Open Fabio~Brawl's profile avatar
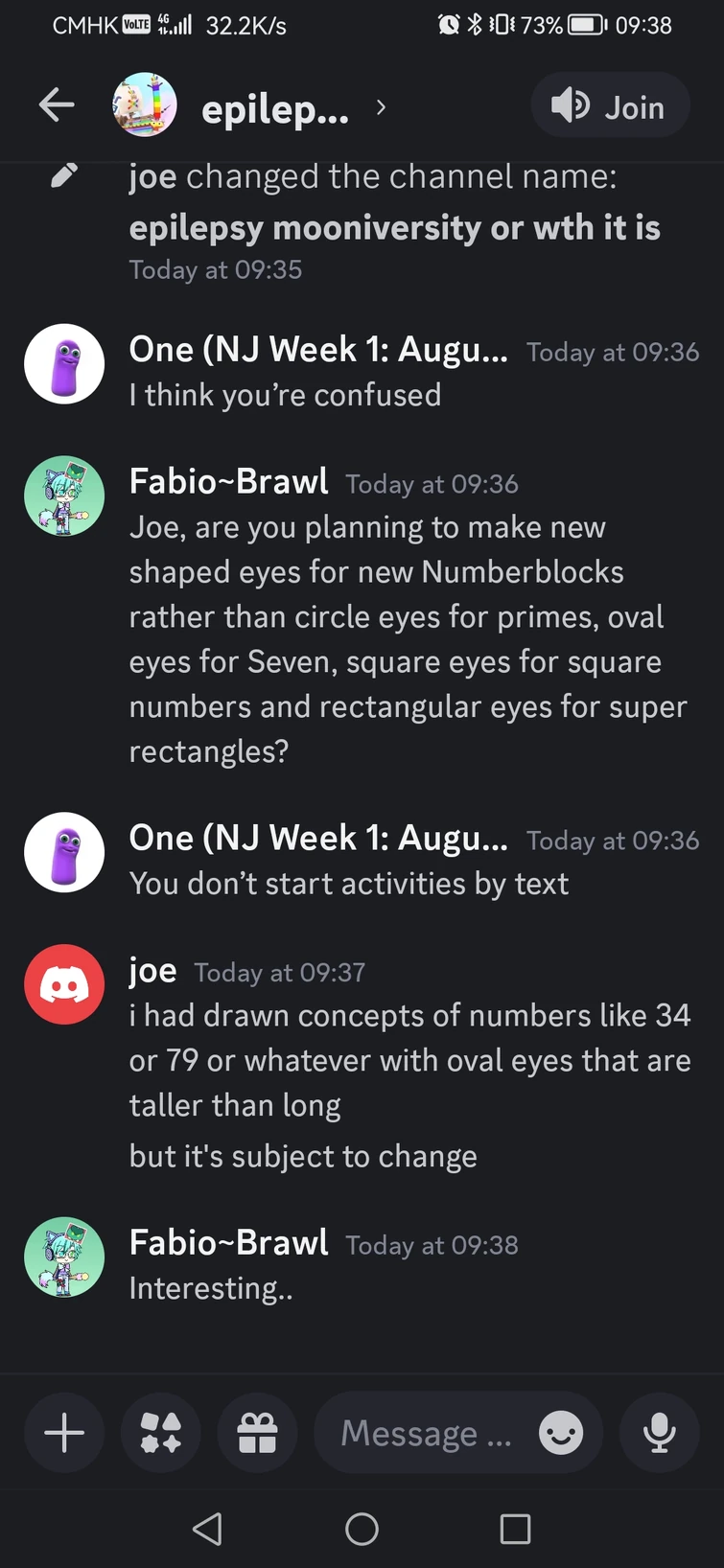Image resolution: width=724 pixels, height=1568 pixels. click(63, 496)
